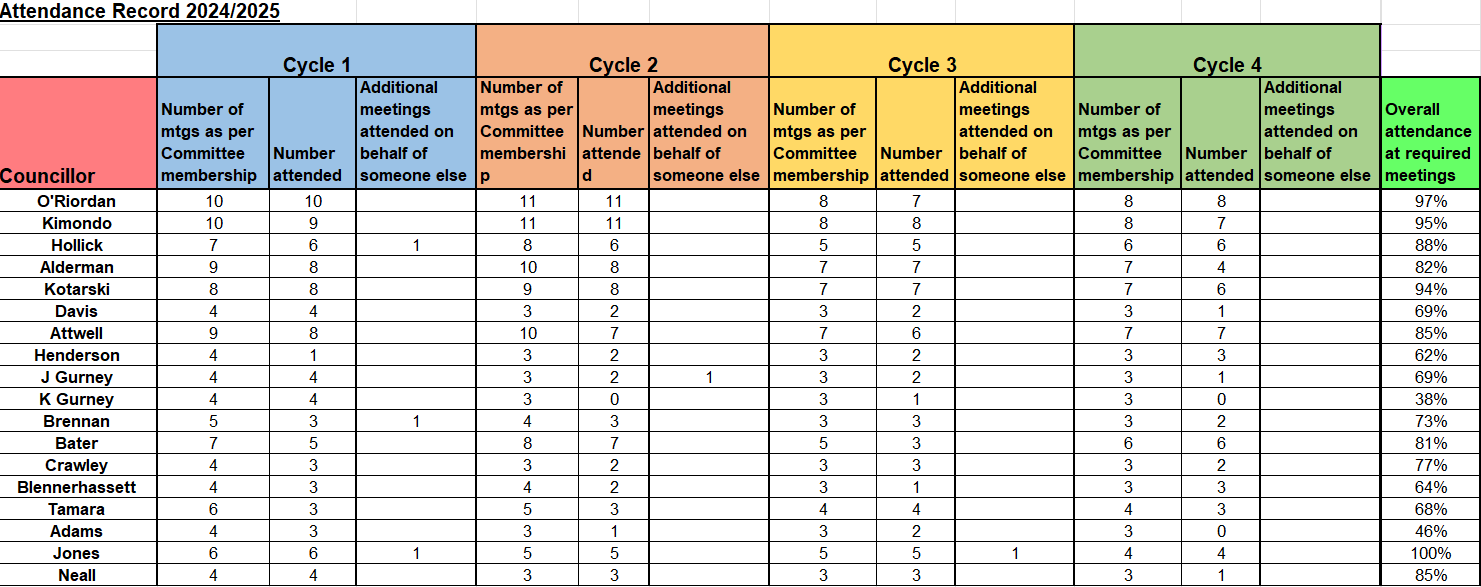
Task: Click Hollick's 88% overall attendance
Action: pos(1430,245)
